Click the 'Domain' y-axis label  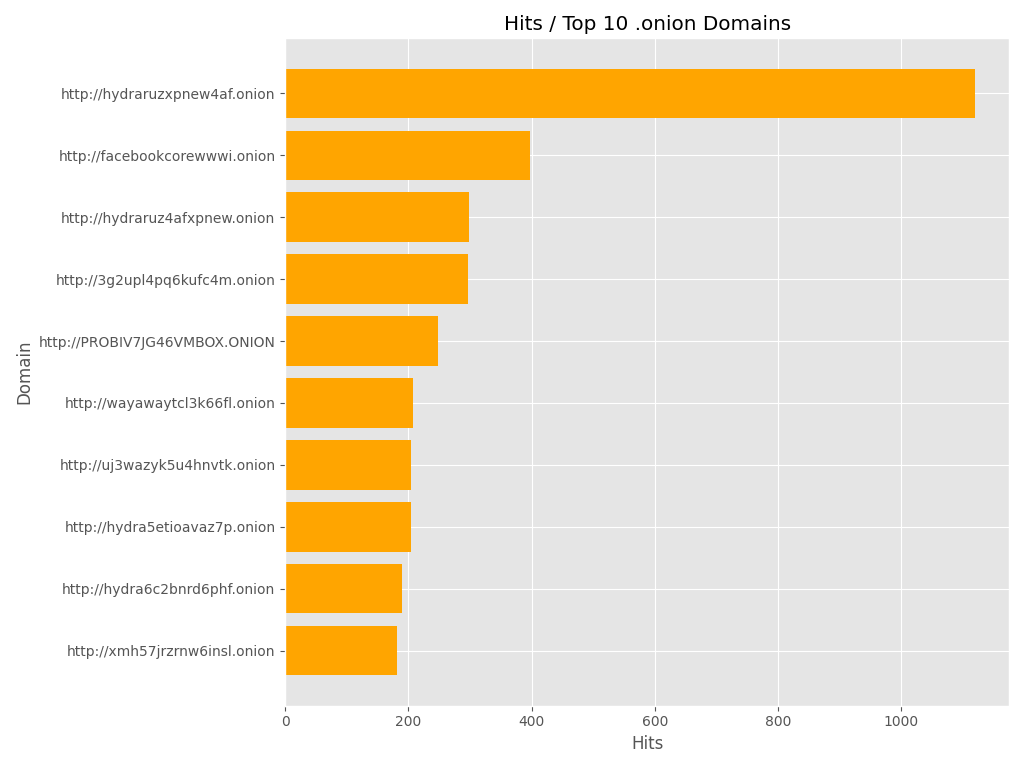[25, 373]
